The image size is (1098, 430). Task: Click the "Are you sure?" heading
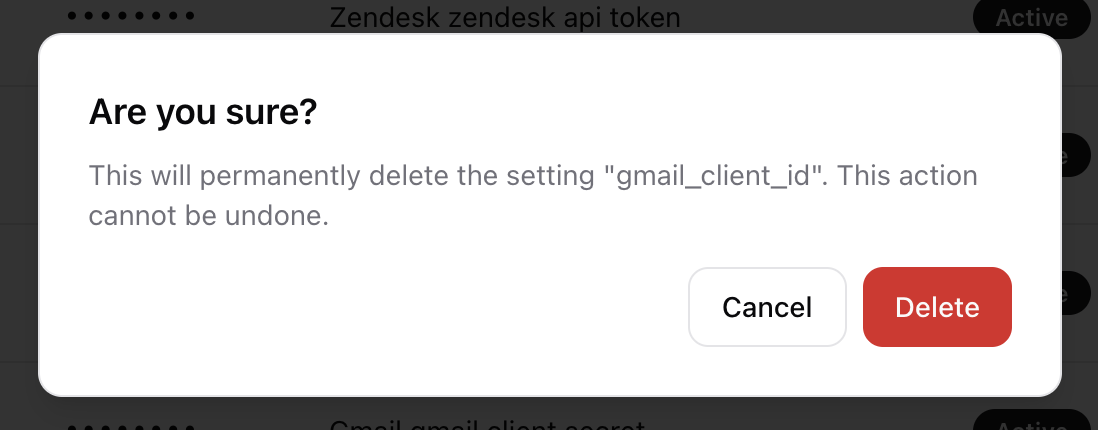pyautogui.click(x=203, y=112)
